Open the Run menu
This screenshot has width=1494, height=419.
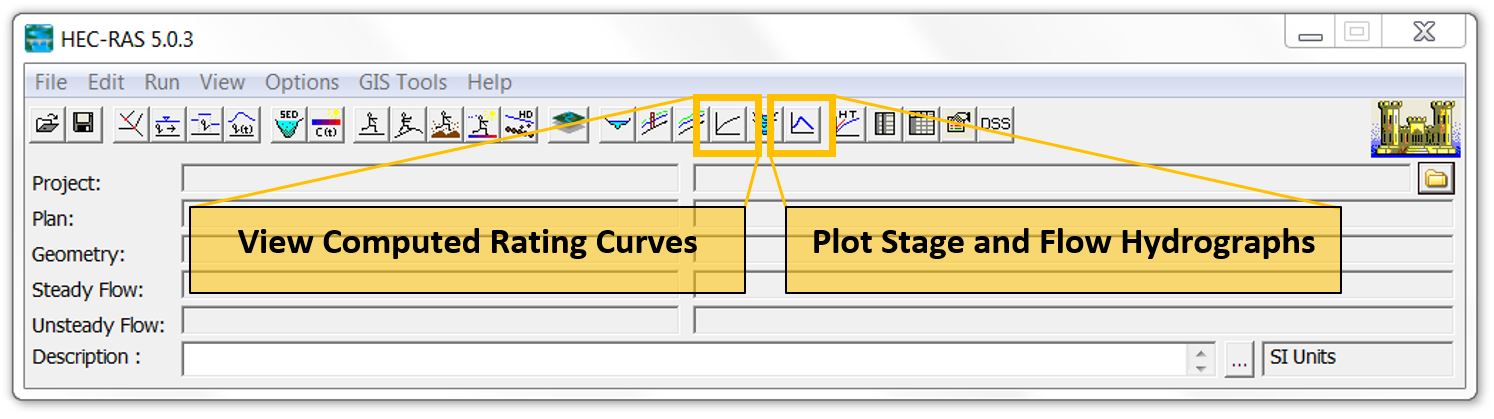(x=162, y=82)
